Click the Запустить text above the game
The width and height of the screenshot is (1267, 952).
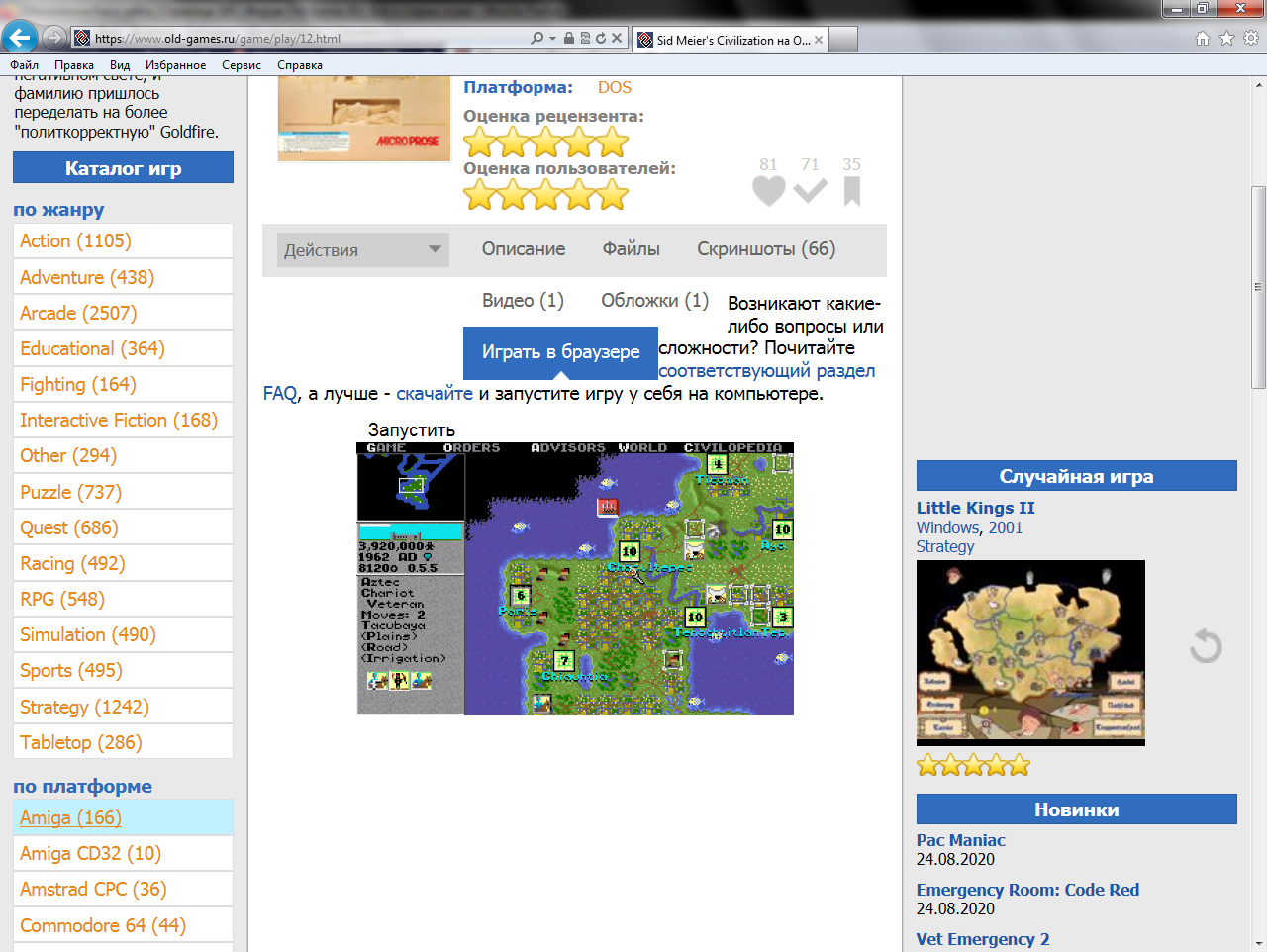412,430
